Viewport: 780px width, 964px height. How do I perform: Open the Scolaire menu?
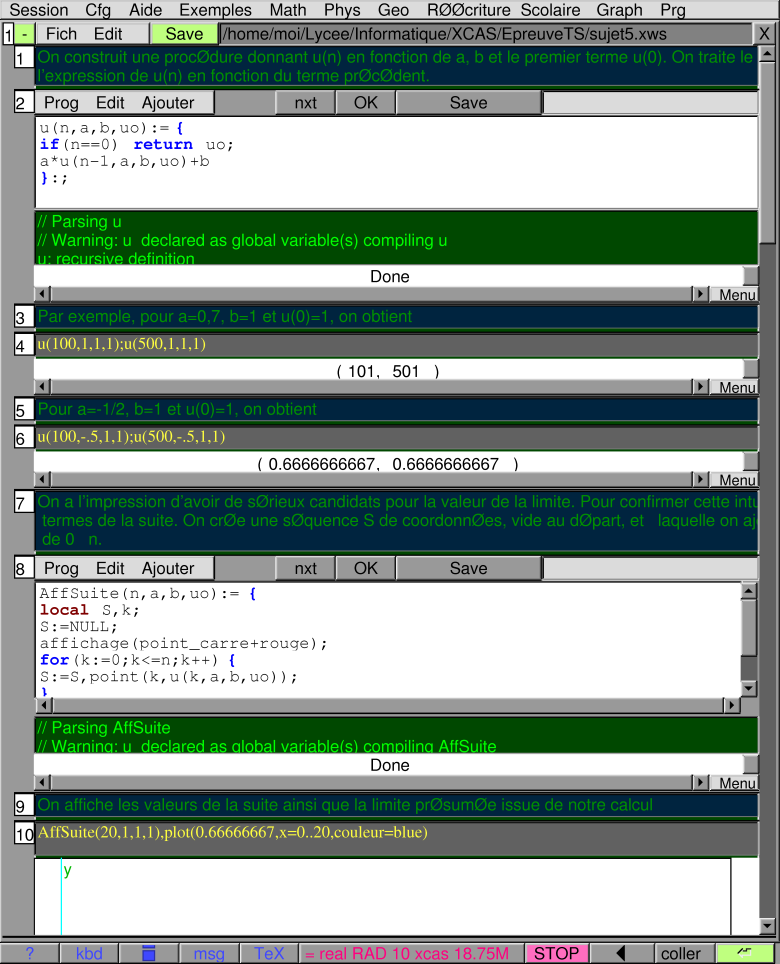pos(550,10)
